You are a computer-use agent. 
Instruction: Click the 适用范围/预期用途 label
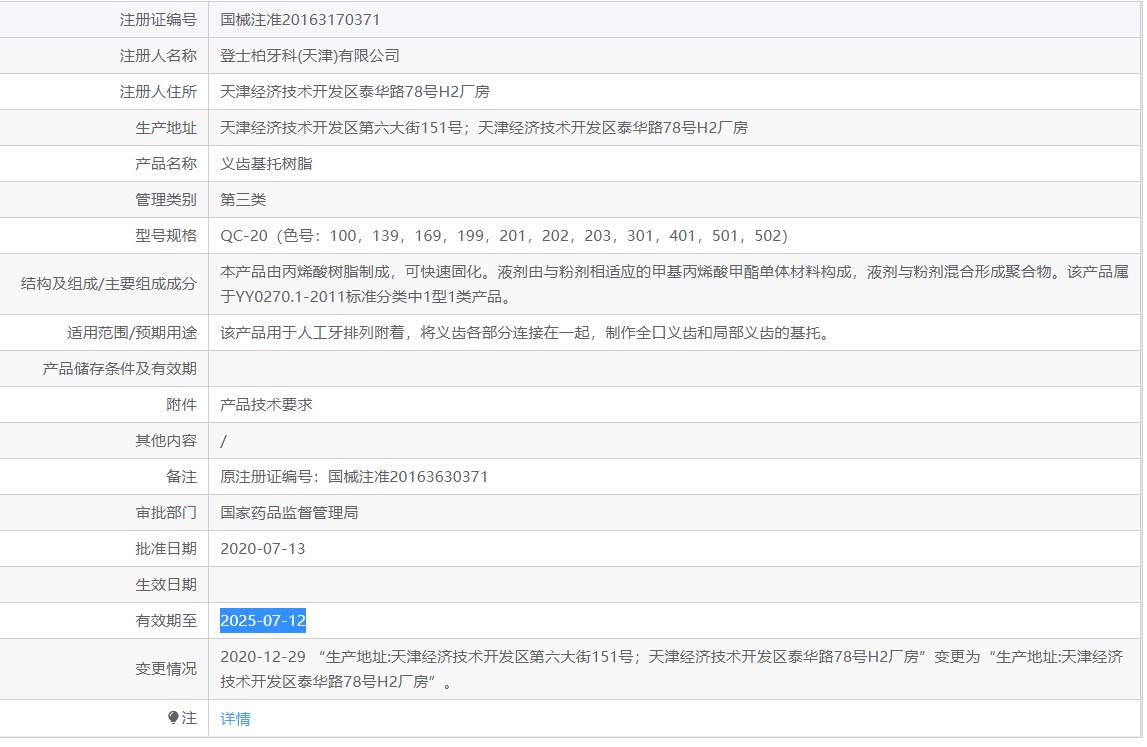tap(132, 333)
